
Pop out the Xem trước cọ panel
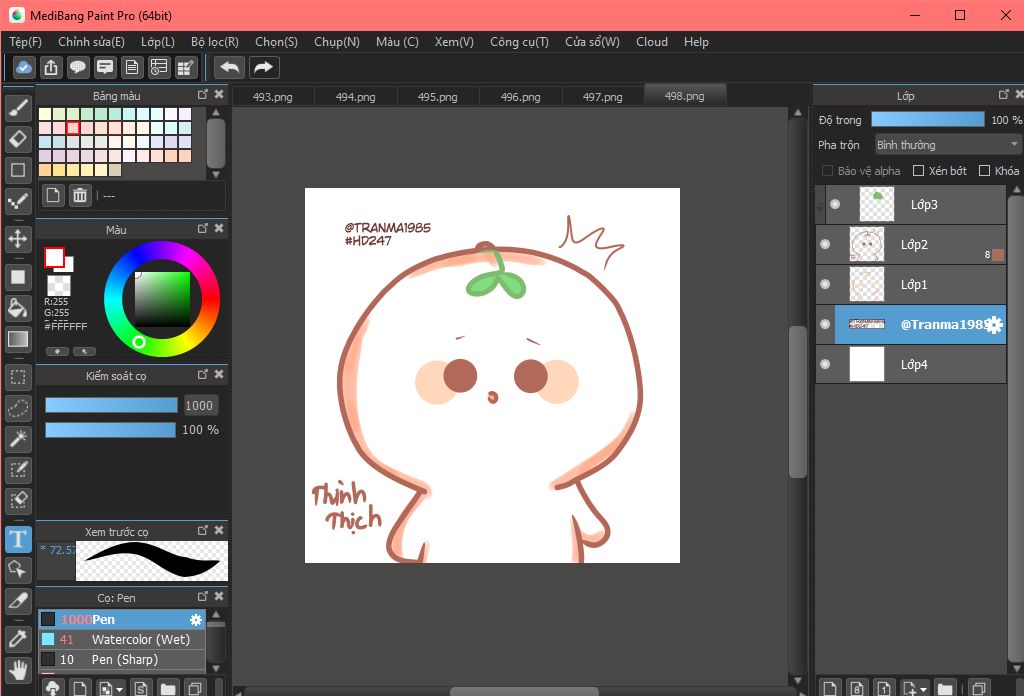pos(202,530)
